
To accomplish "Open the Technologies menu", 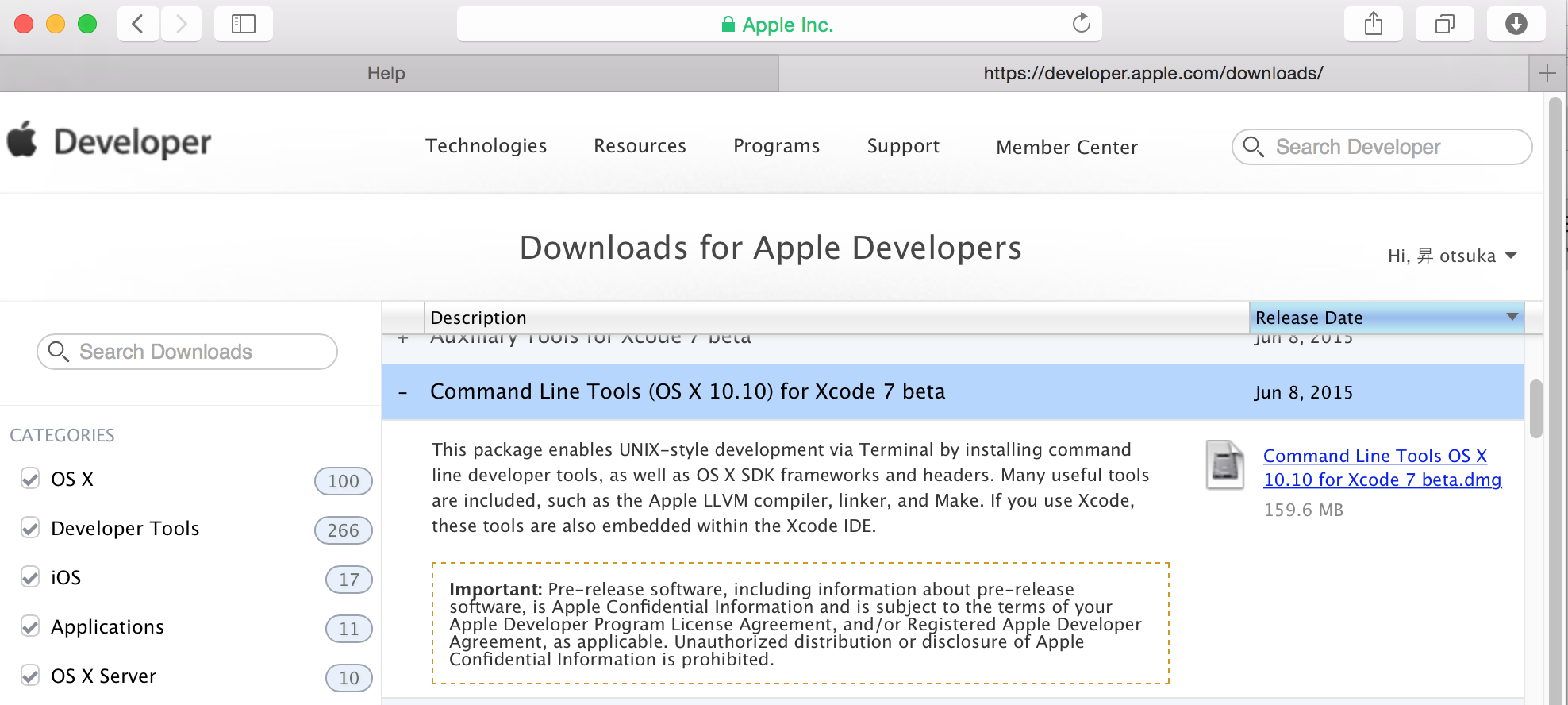I will click(486, 146).
